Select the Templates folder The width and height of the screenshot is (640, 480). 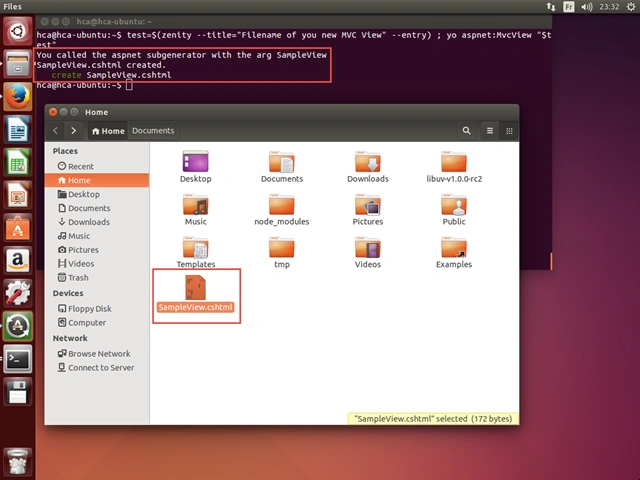tap(196, 252)
